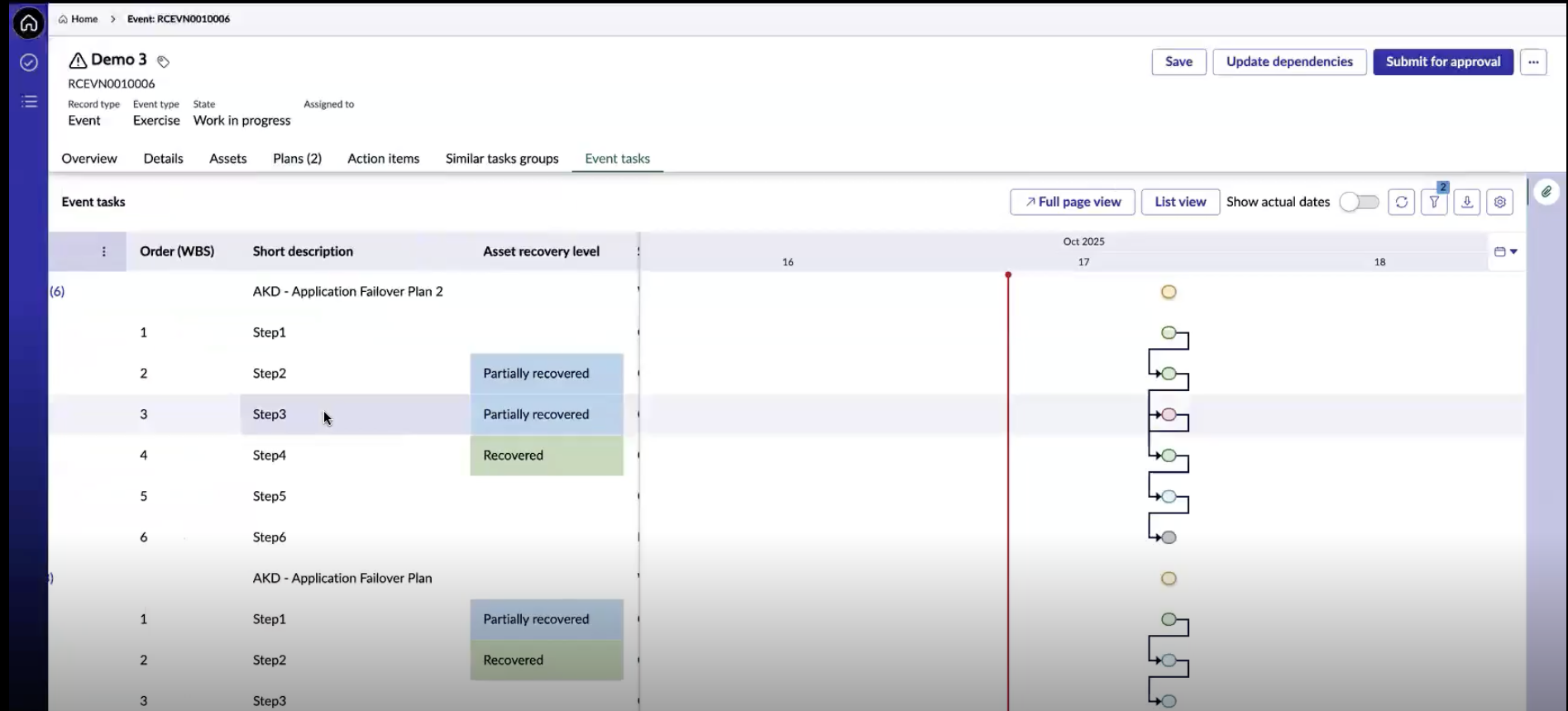Click the Short description column header
The height and width of the screenshot is (711, 1568).
point(303,251)
